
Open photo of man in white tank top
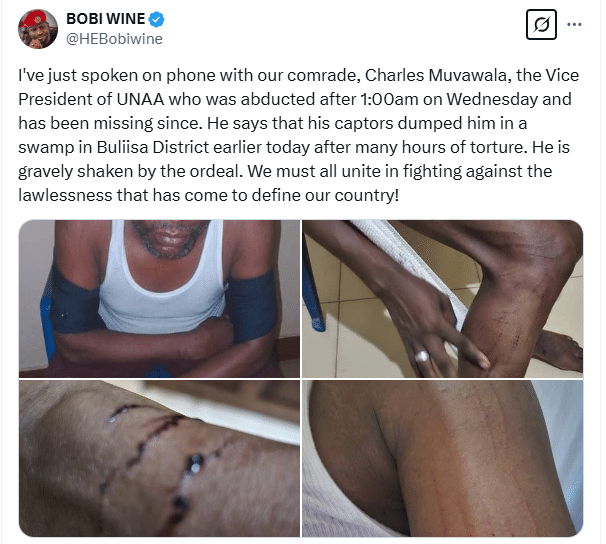pyautogui.click(x=159, y=299)
